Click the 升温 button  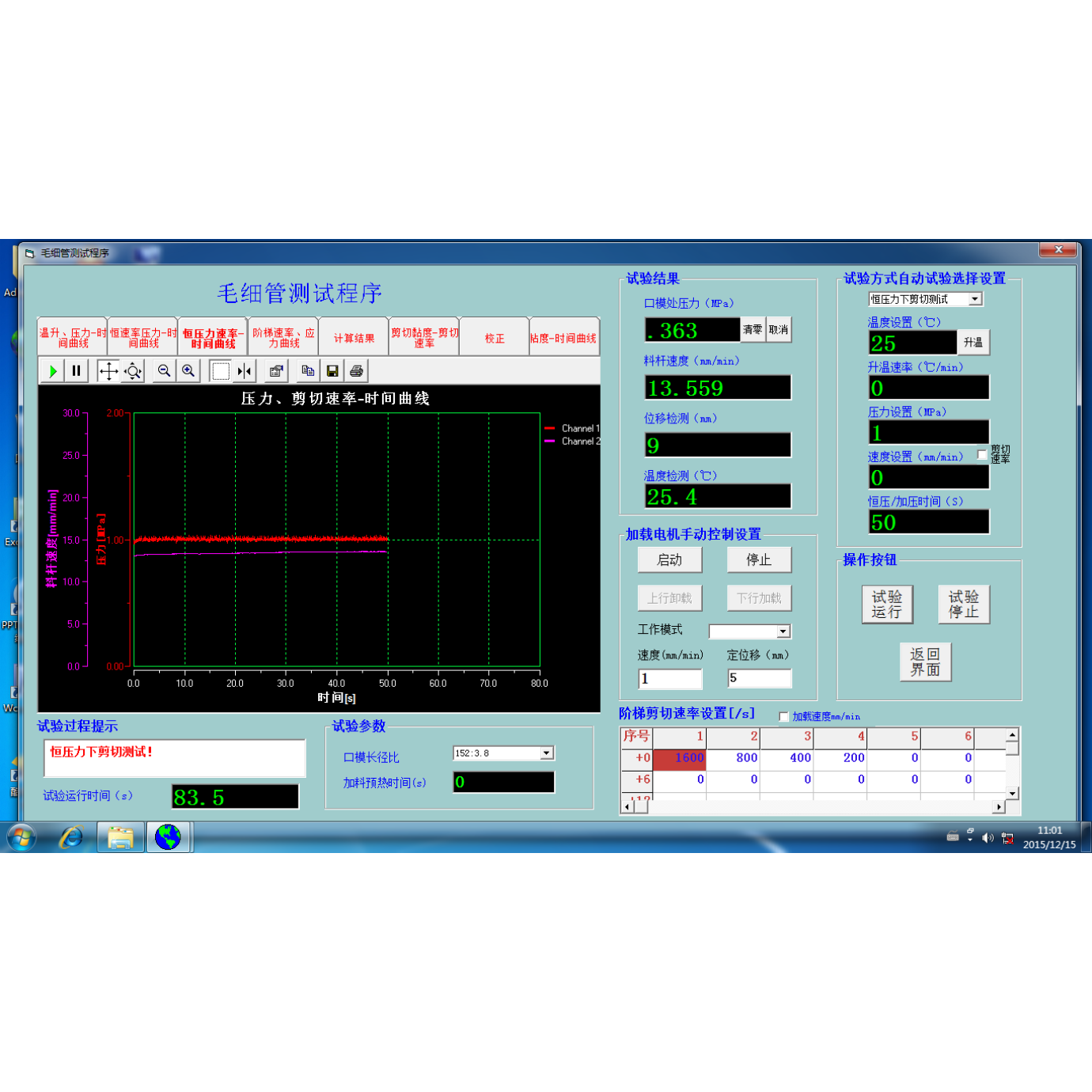[973, 343]
